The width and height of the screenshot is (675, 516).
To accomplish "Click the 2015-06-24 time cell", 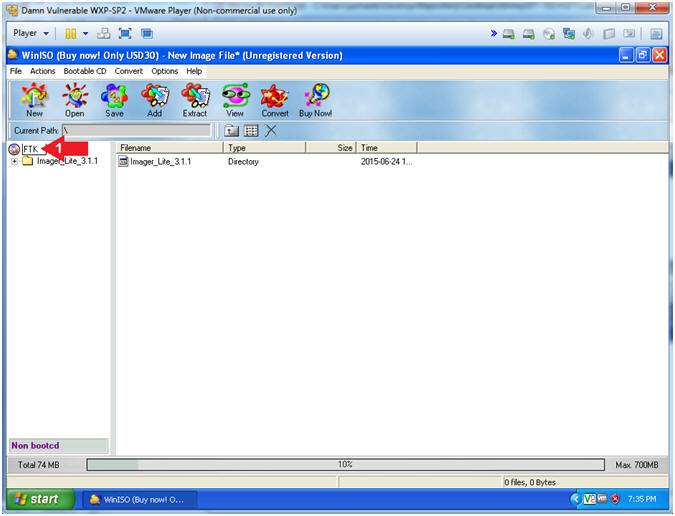I will click(386, 162).
